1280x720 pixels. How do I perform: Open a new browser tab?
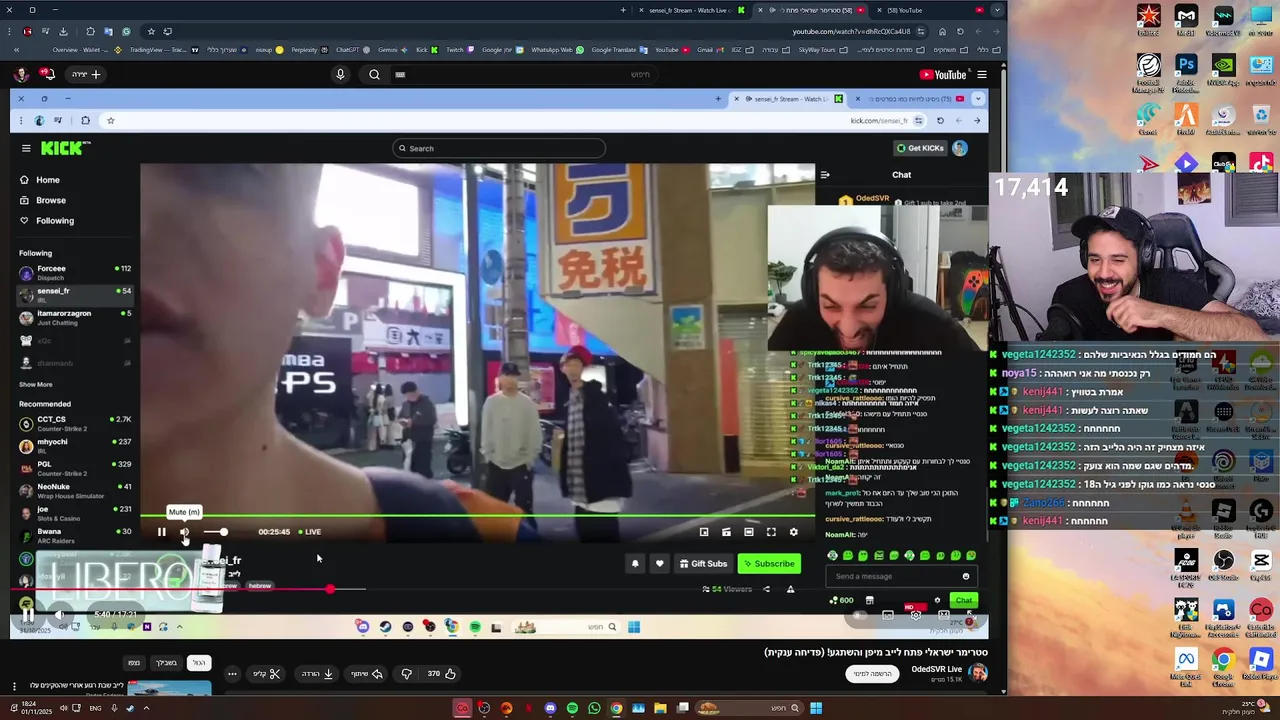click(x=623, y=10)
